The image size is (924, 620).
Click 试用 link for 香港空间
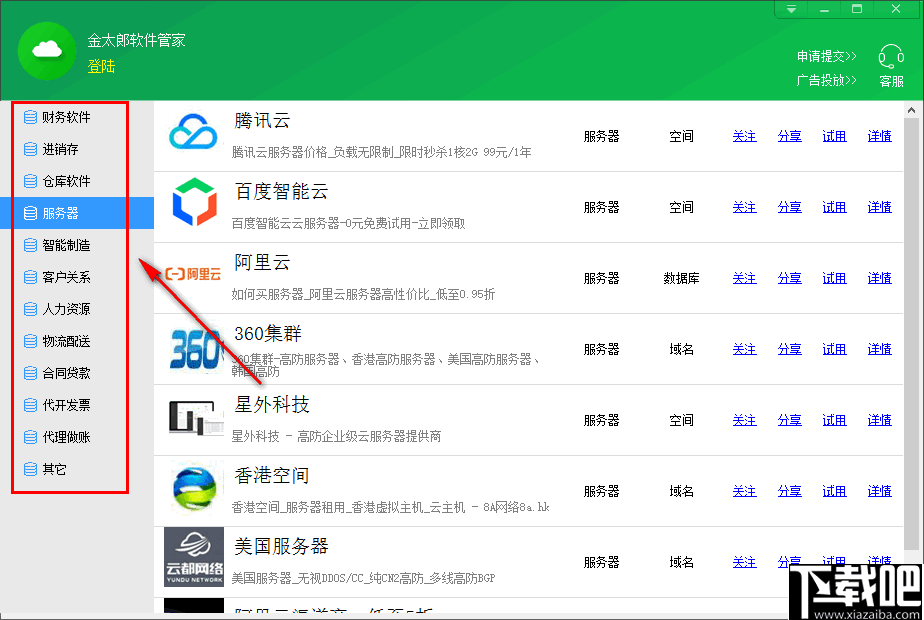834,491
